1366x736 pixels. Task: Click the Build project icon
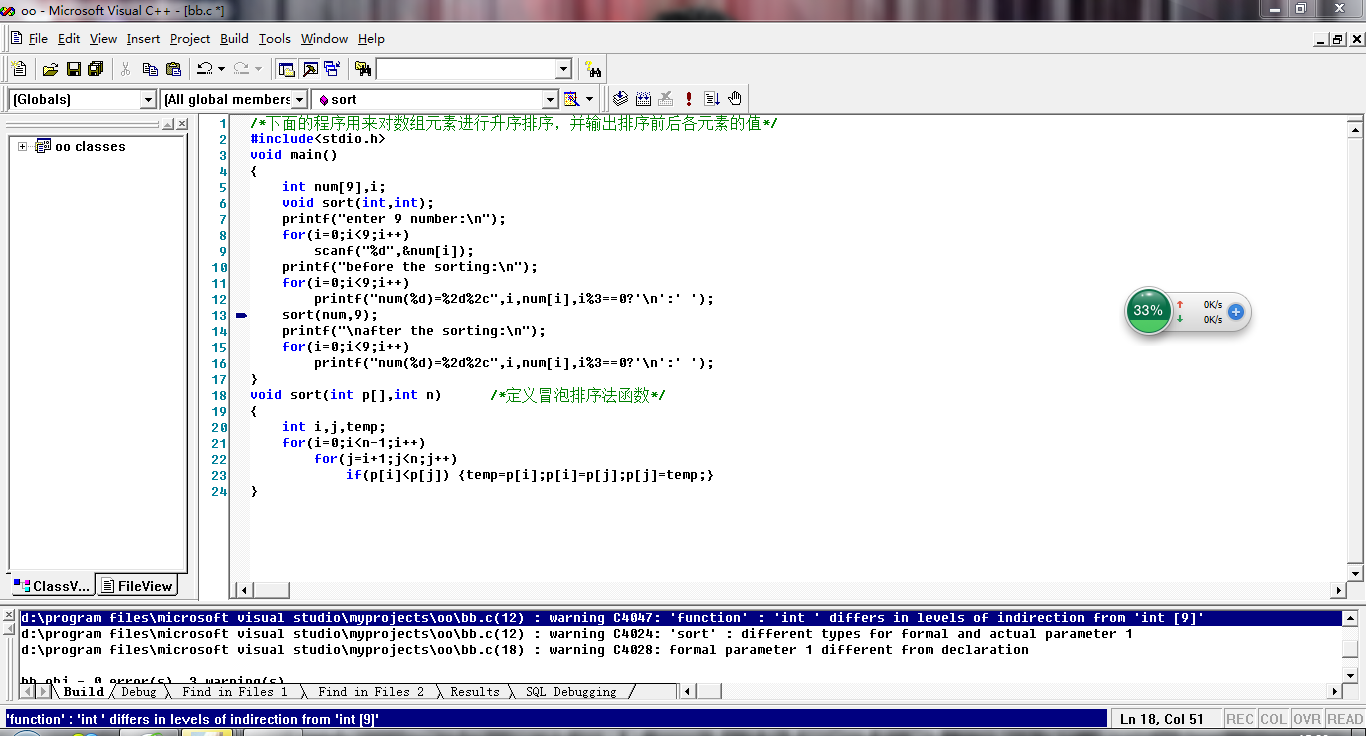(x=643, y=99)
